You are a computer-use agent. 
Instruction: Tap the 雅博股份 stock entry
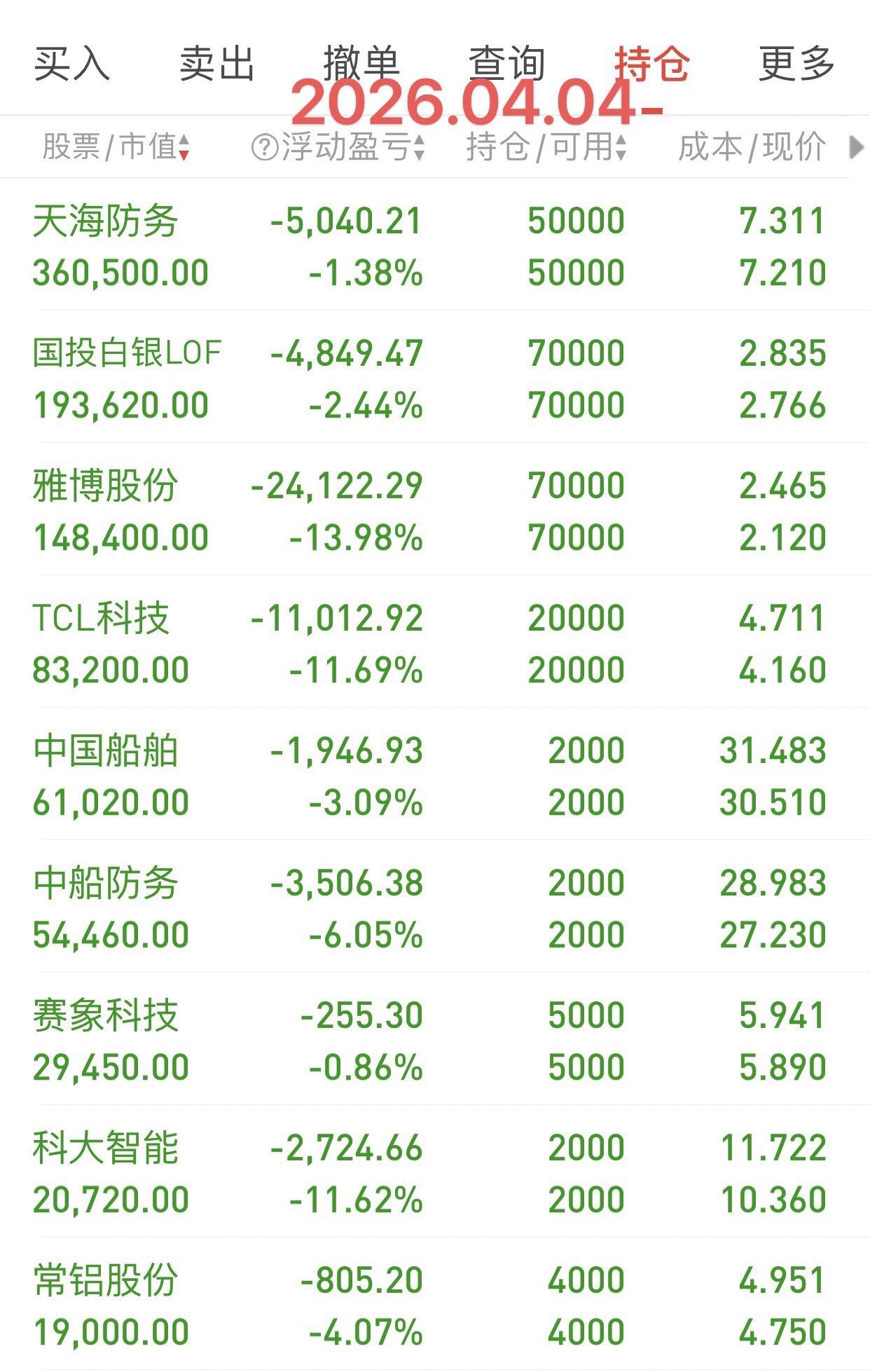435,509
